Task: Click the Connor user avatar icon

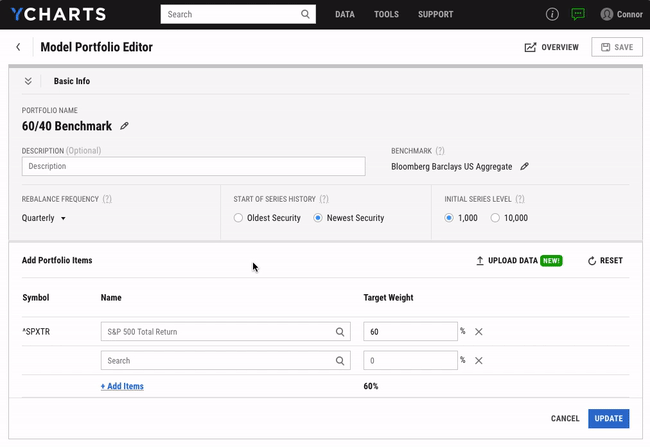Action: point(606,14)
